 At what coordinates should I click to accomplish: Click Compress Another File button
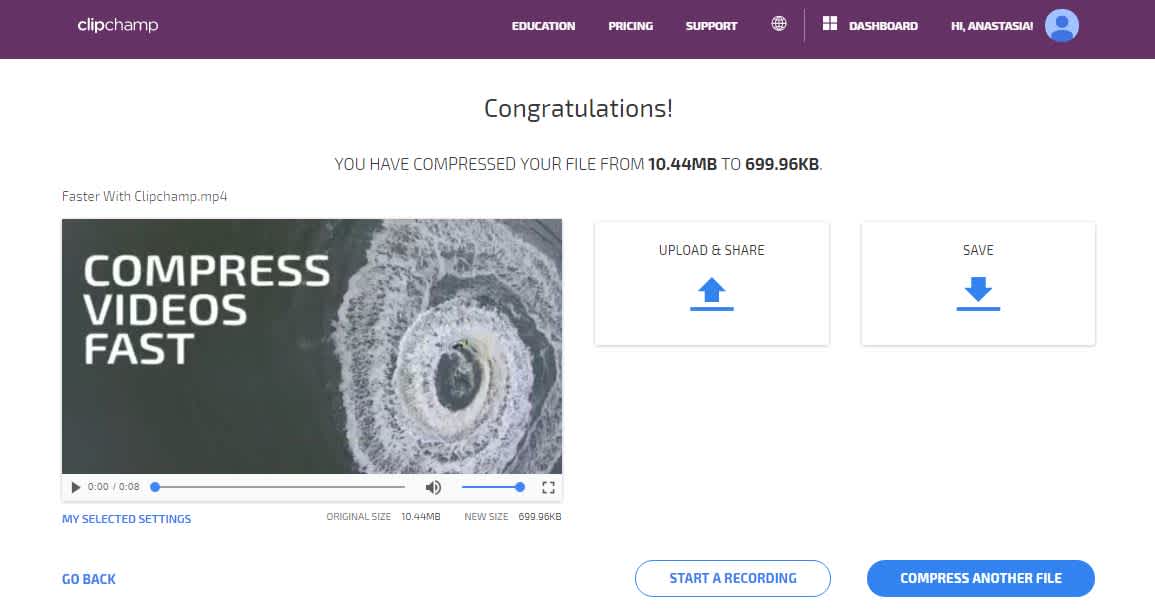[x=980, y=579]
